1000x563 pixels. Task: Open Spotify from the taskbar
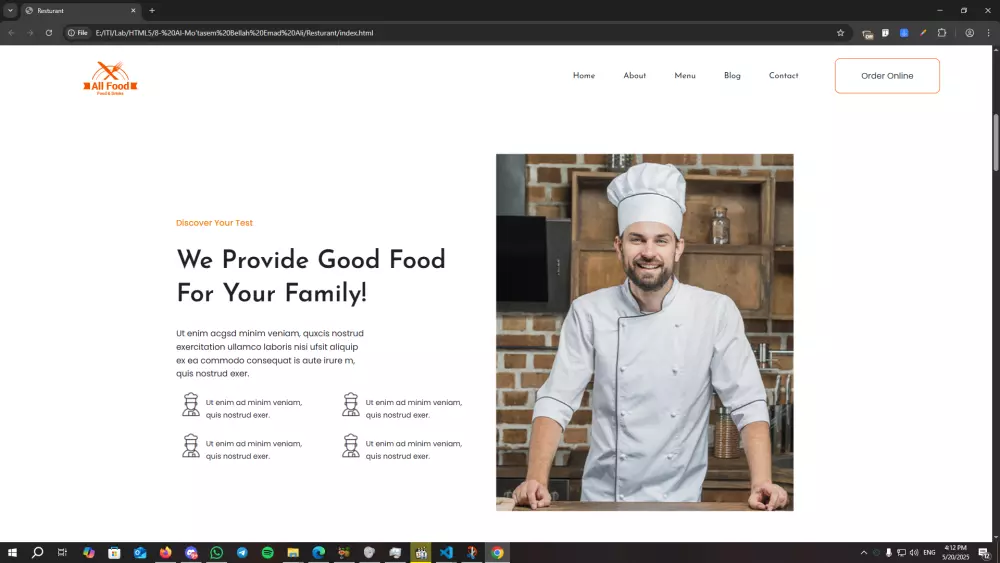267,553
